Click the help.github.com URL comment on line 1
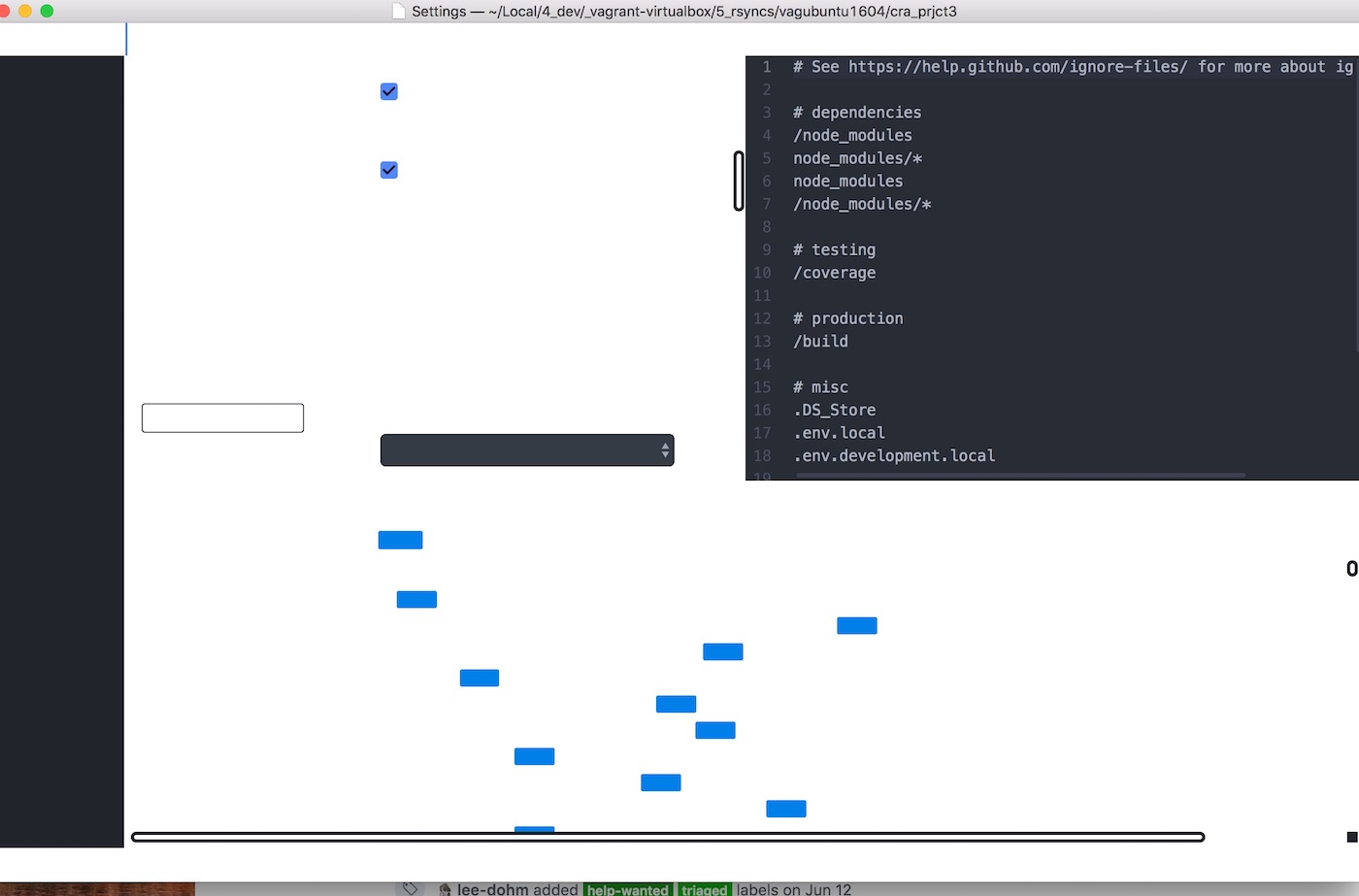Screen dimensions: 1359x896 (x=1073, y=67)
